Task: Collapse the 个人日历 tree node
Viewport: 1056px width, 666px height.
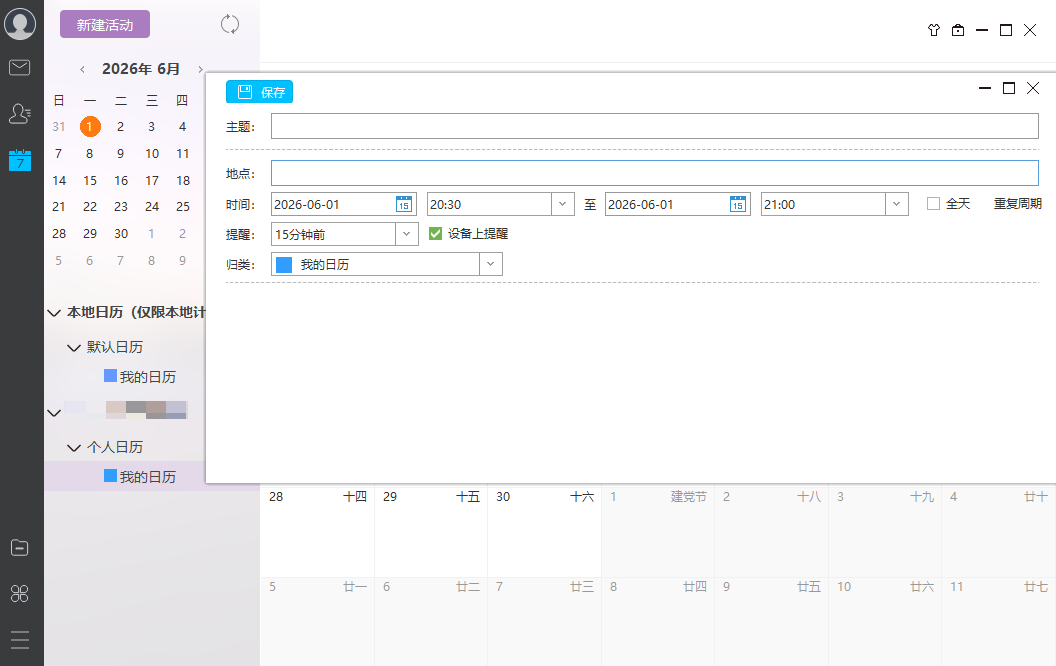Action: coord(74,447)
